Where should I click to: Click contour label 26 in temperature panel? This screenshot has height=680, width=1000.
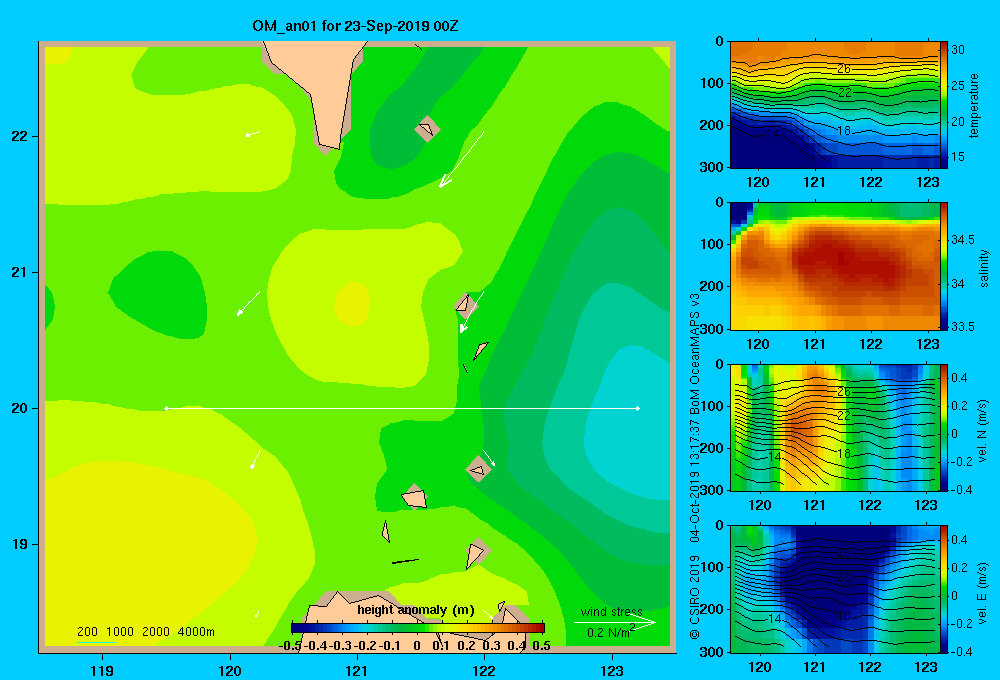coord(844,68)
